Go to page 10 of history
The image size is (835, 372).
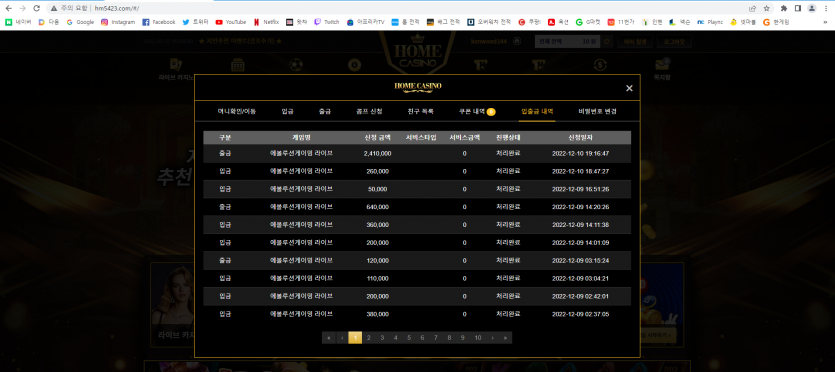point(478,338)
